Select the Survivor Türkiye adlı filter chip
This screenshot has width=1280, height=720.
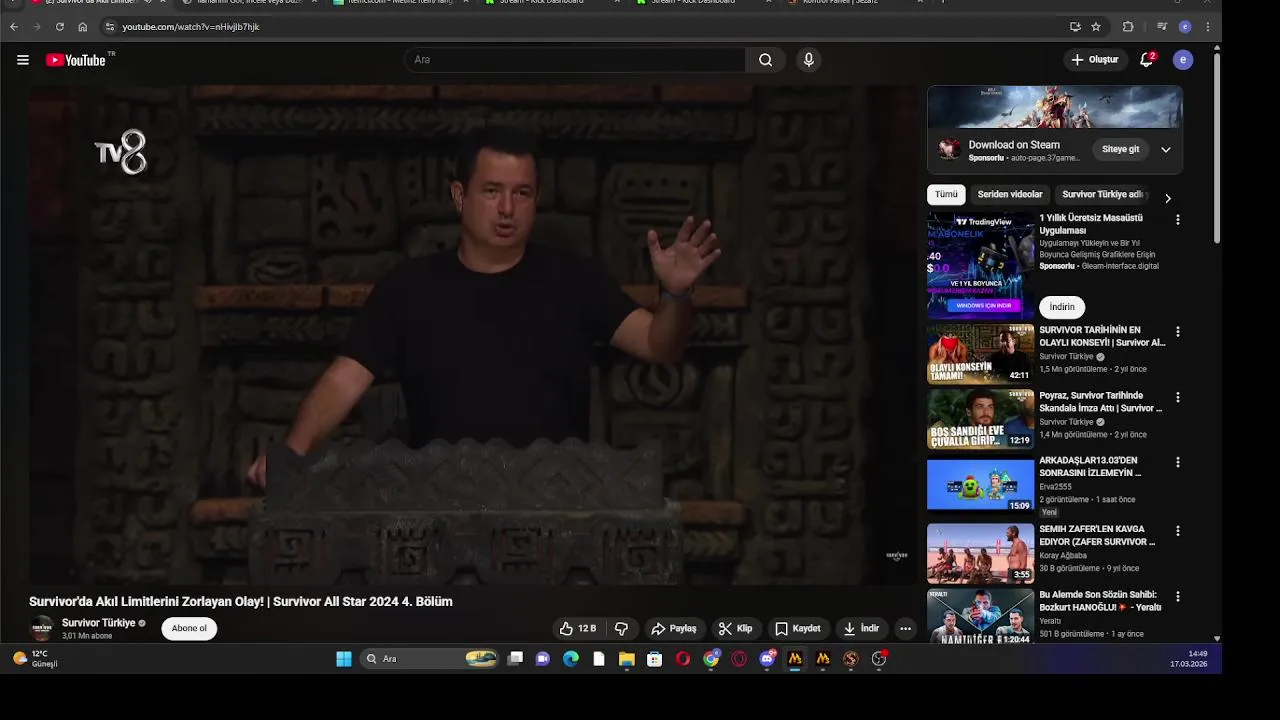[1103, 195]
